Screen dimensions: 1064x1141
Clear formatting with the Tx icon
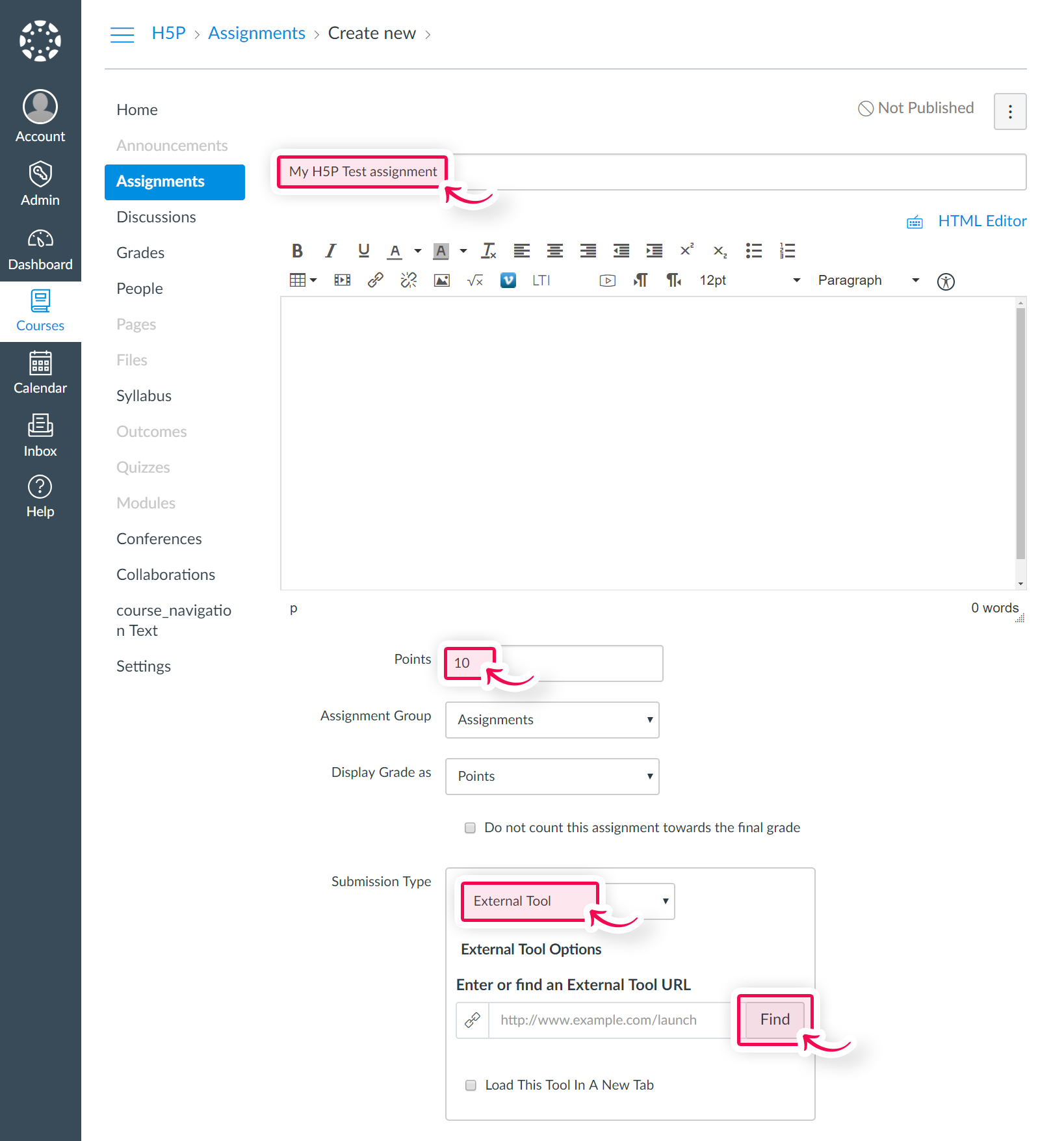tap(489, 251)
